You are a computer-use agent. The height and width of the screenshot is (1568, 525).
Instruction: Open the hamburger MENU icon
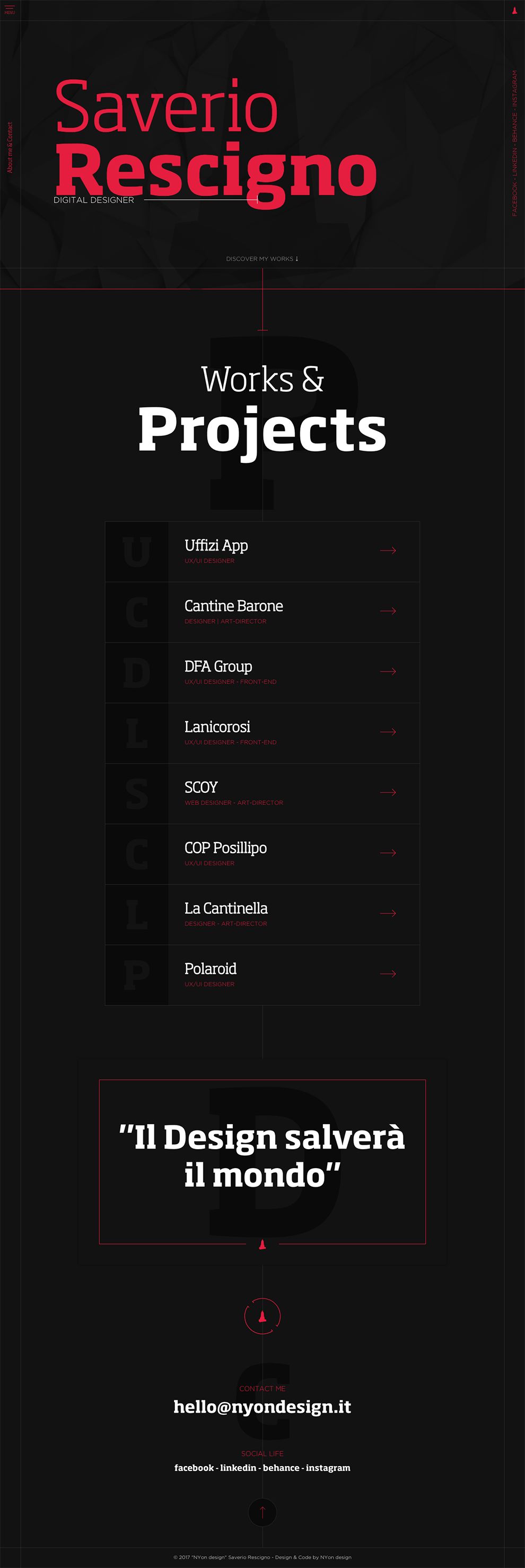tap(10, 10)
